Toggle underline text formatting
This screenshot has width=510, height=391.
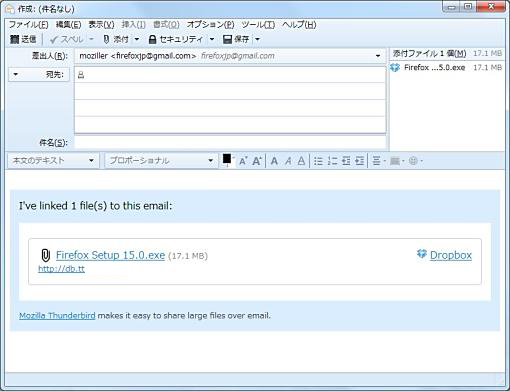coord(301,161)
